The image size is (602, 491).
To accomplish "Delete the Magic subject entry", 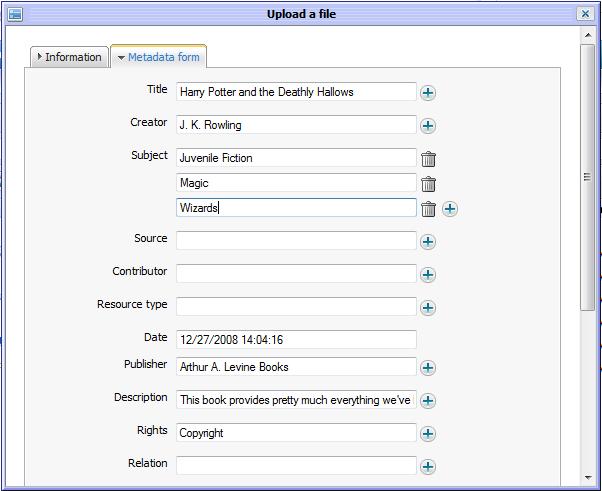I will pyautogui.click(x=428, y=184).
